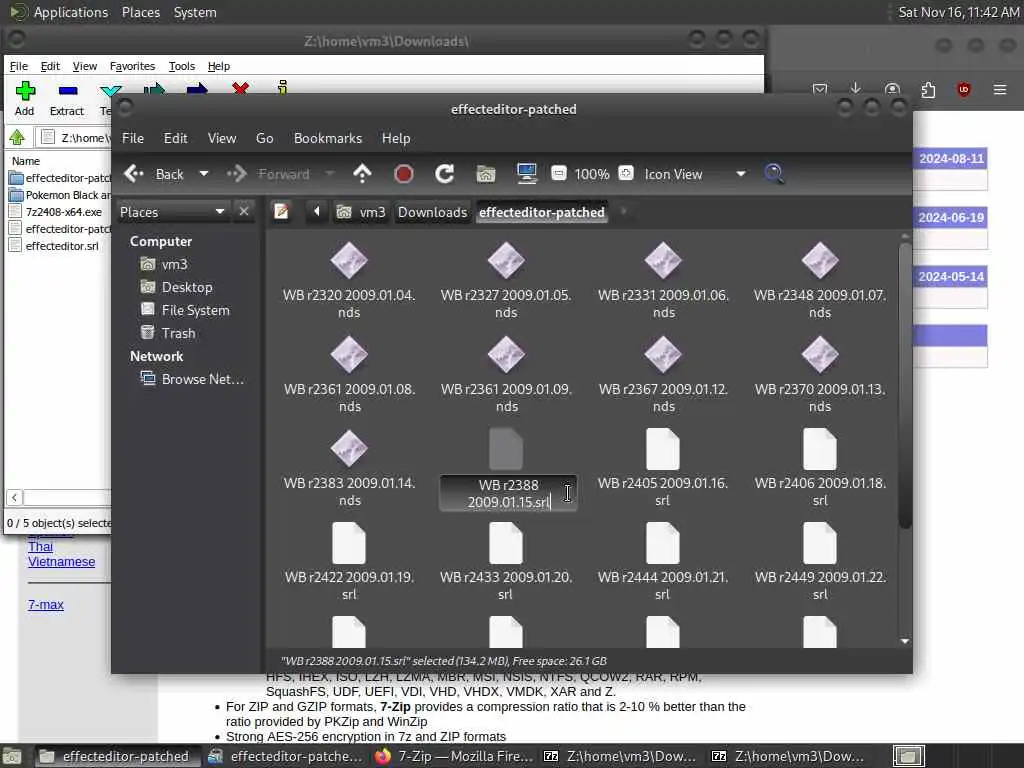Select effecteditor.srl in 7-Zip list
This screenshot has height=768, width=1024.
click(x=61, y=246)
